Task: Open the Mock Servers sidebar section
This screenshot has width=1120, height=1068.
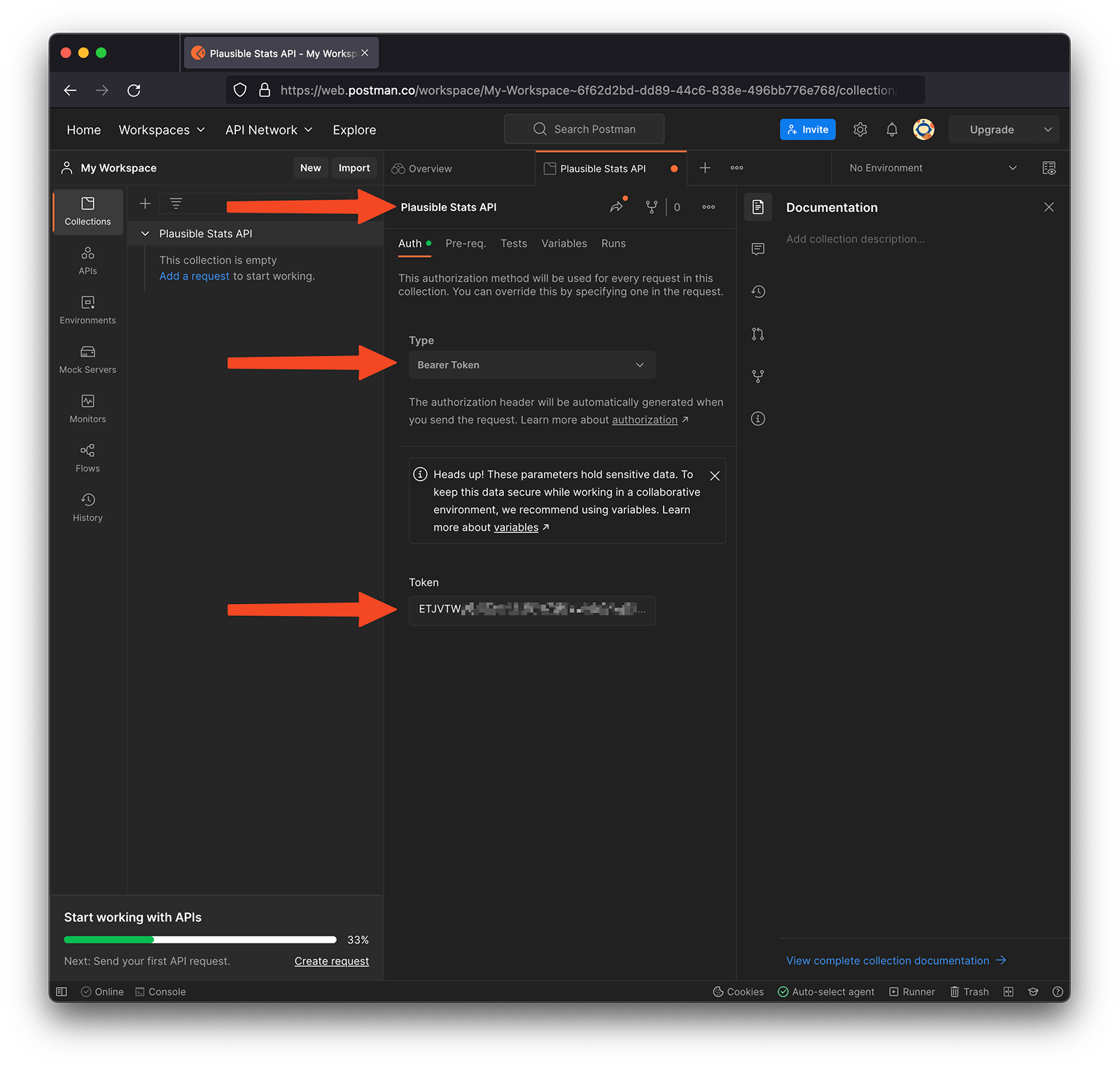Action: tap(87, 360)
